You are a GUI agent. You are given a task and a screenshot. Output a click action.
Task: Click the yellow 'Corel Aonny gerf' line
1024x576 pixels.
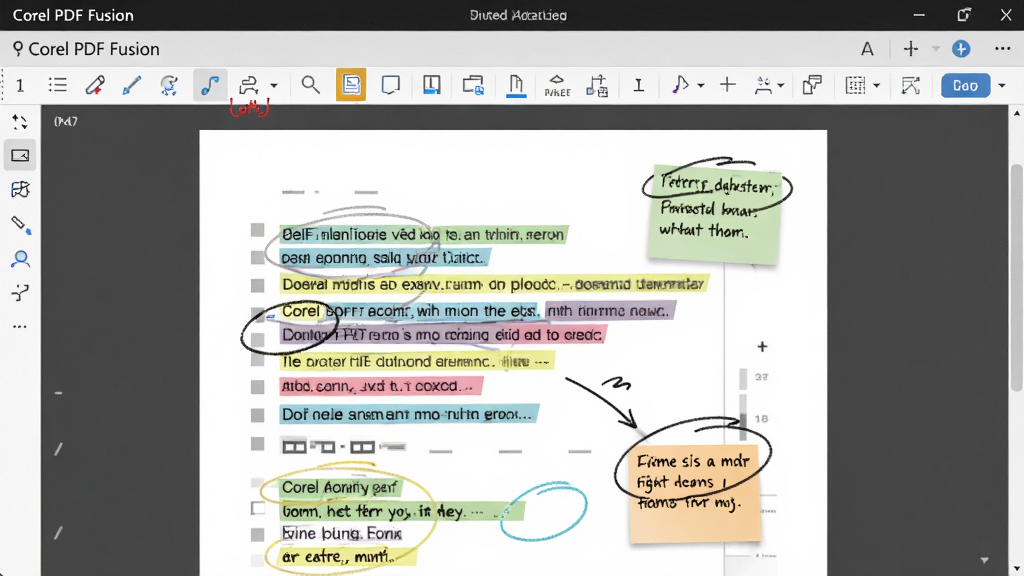click(x=340, y=487)
